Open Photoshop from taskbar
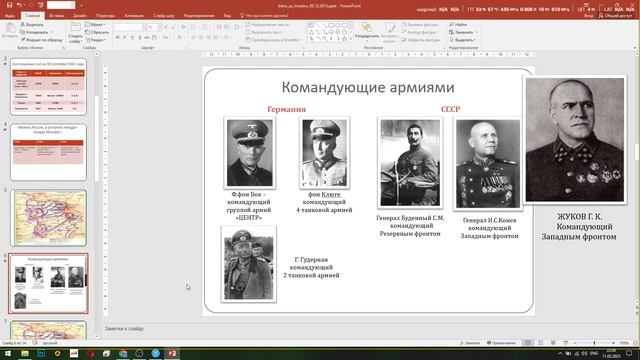640x360 pixels. tap(41, 353)
